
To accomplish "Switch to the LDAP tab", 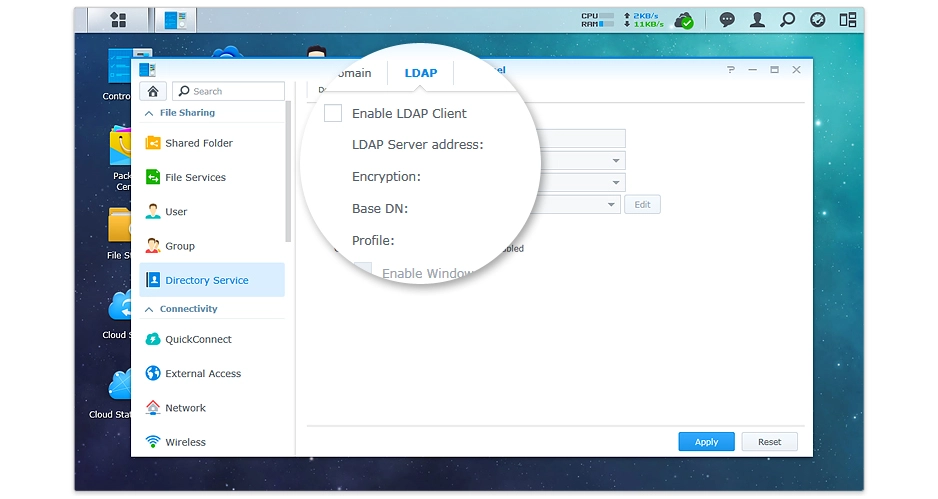I will pos(421,73).
